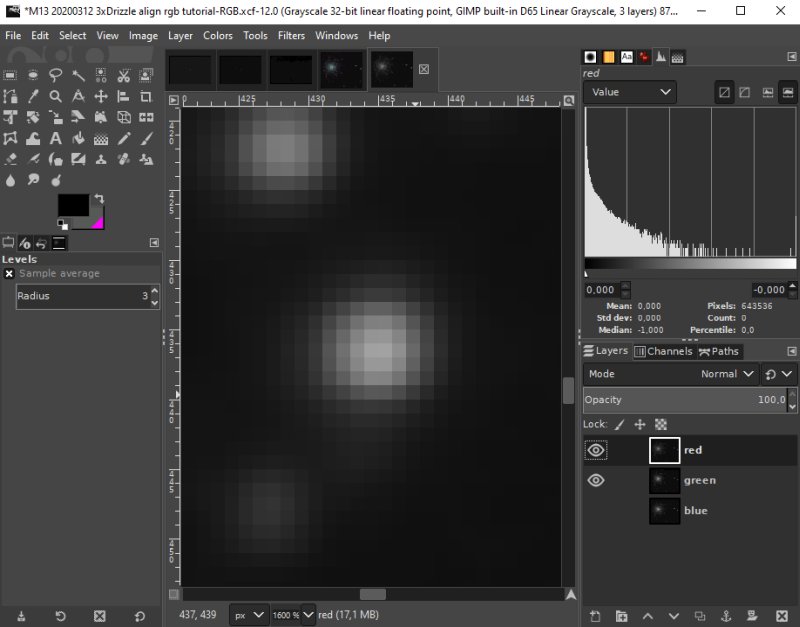This screenshot has width=800, height=627.
Task: Select the Crop tool
Action: tap(146, 96)
